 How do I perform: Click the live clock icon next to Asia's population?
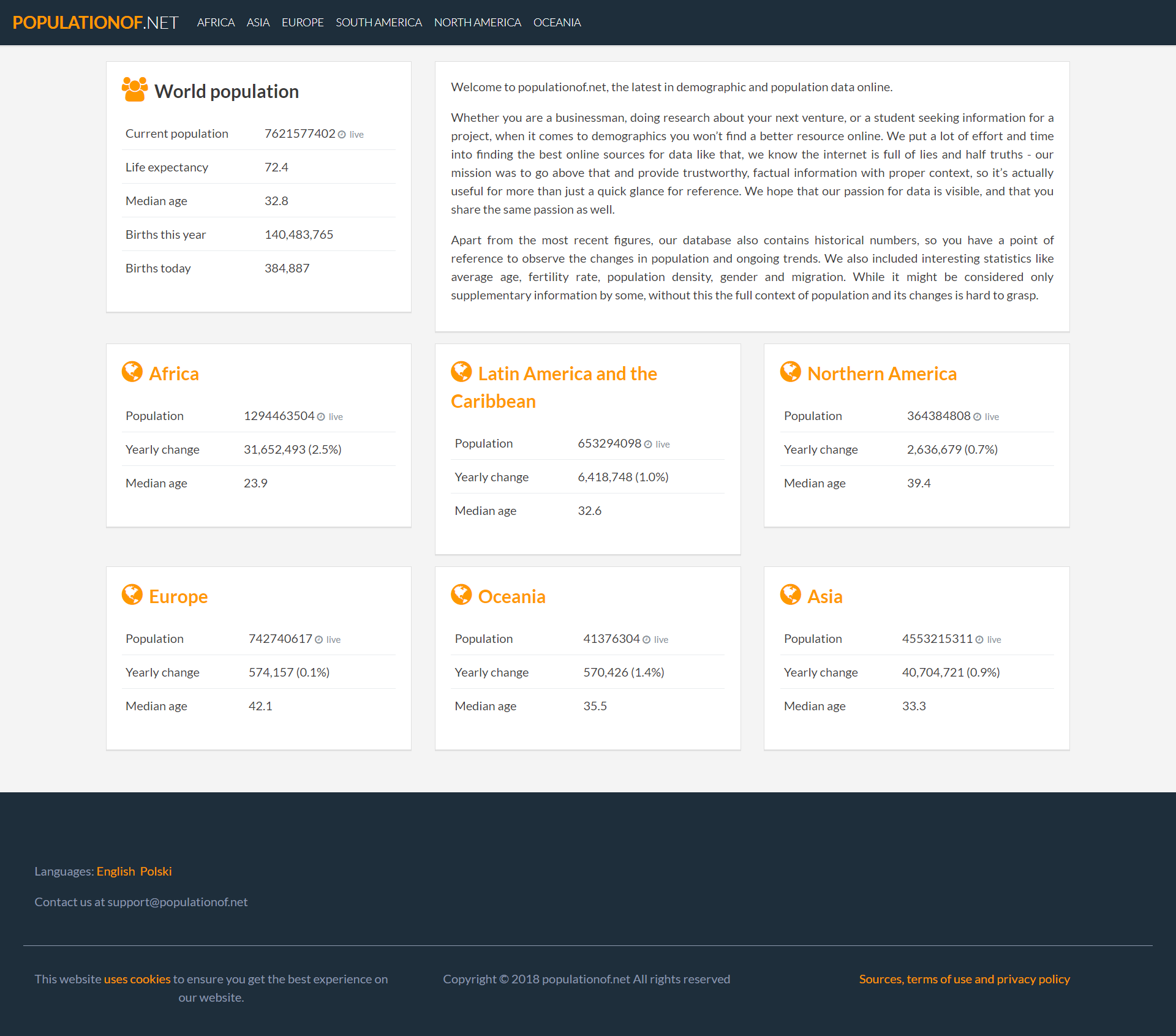979,640
